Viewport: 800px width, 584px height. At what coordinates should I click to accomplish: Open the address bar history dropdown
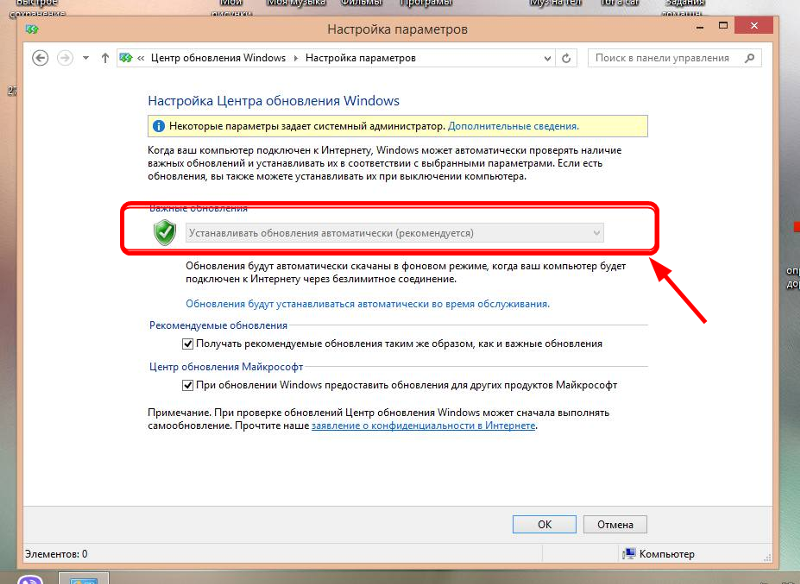[x=547, y=58]
